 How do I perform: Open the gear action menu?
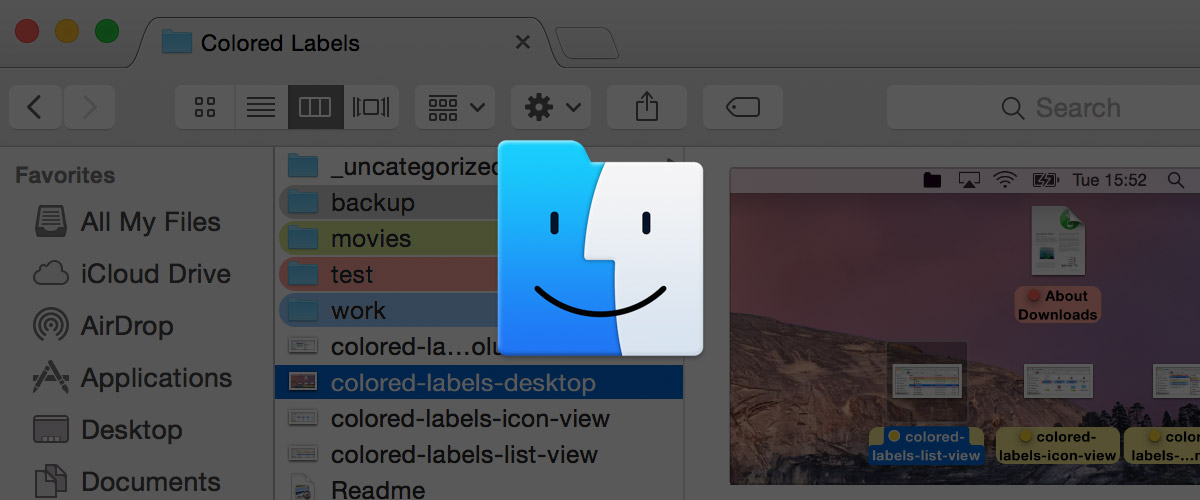(x=551, y=107)
